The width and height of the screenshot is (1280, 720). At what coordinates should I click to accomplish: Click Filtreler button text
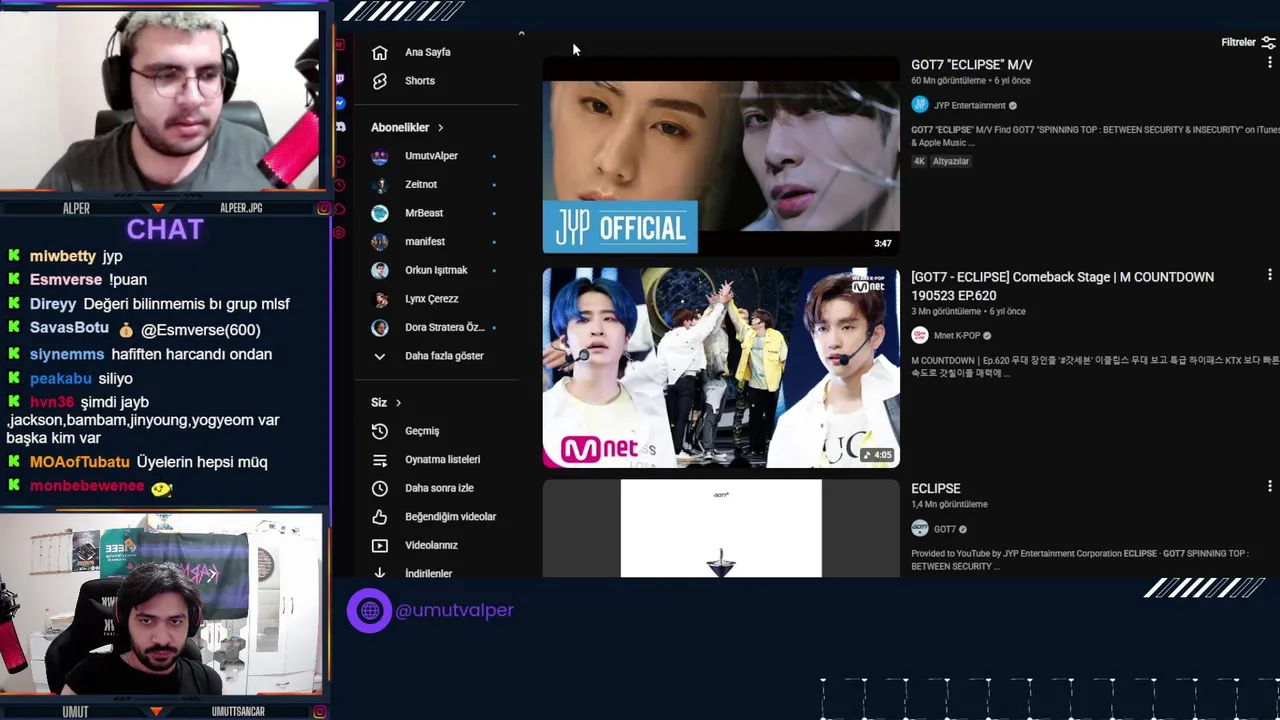1238,42
